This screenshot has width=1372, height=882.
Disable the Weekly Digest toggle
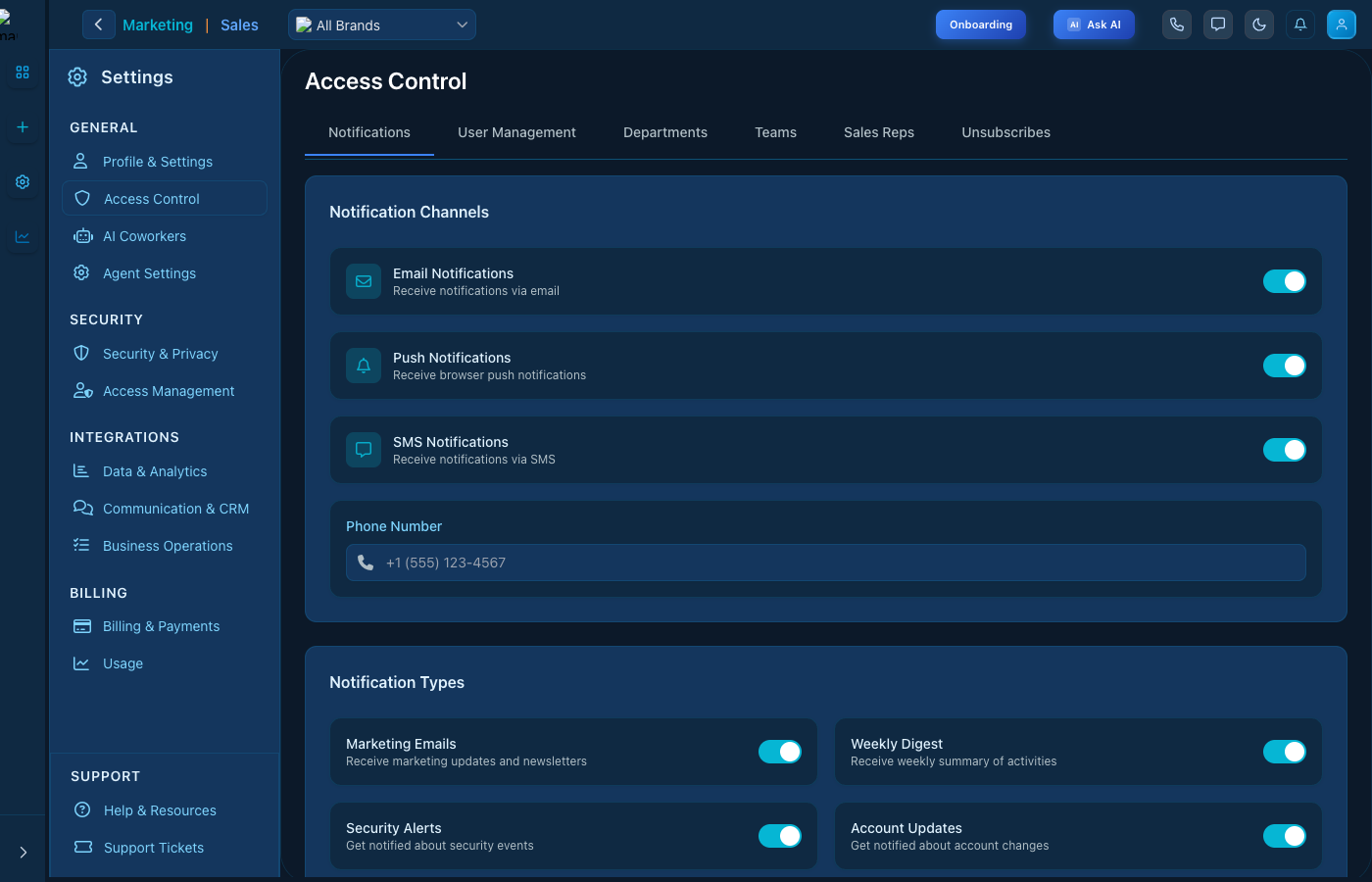pyautogui.click(x=1285, y=752)
